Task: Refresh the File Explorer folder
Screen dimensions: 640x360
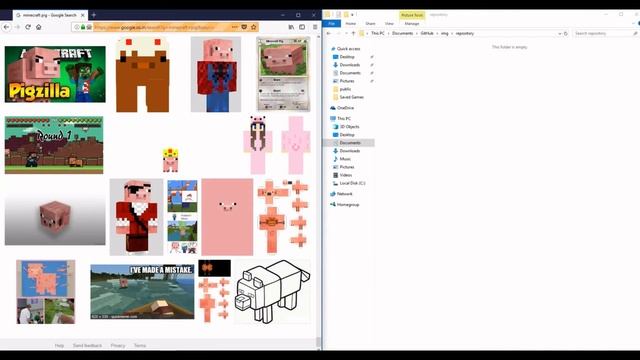Action: pos(566,33)
